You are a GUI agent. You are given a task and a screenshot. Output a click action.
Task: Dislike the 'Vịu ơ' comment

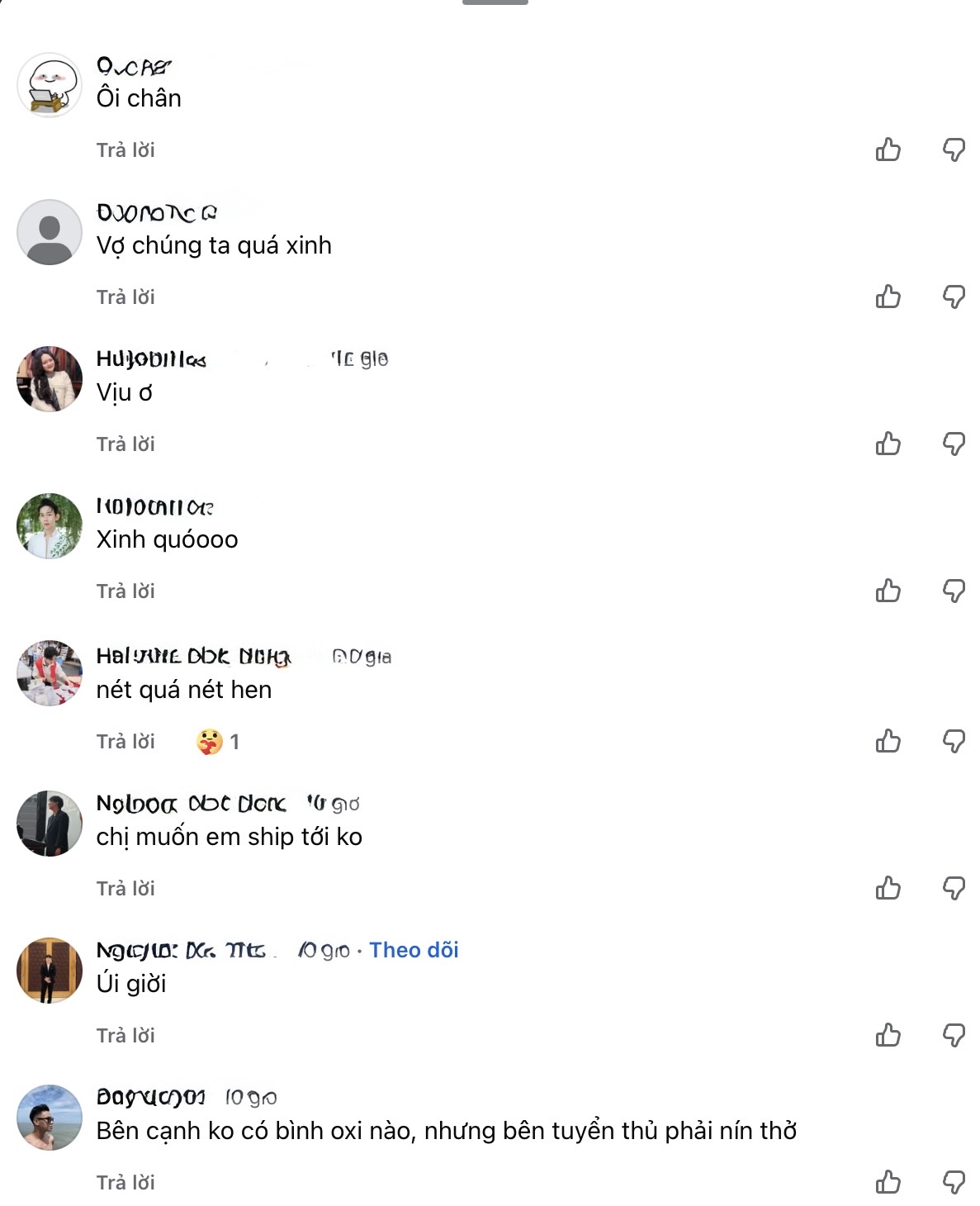coord(954,444)
